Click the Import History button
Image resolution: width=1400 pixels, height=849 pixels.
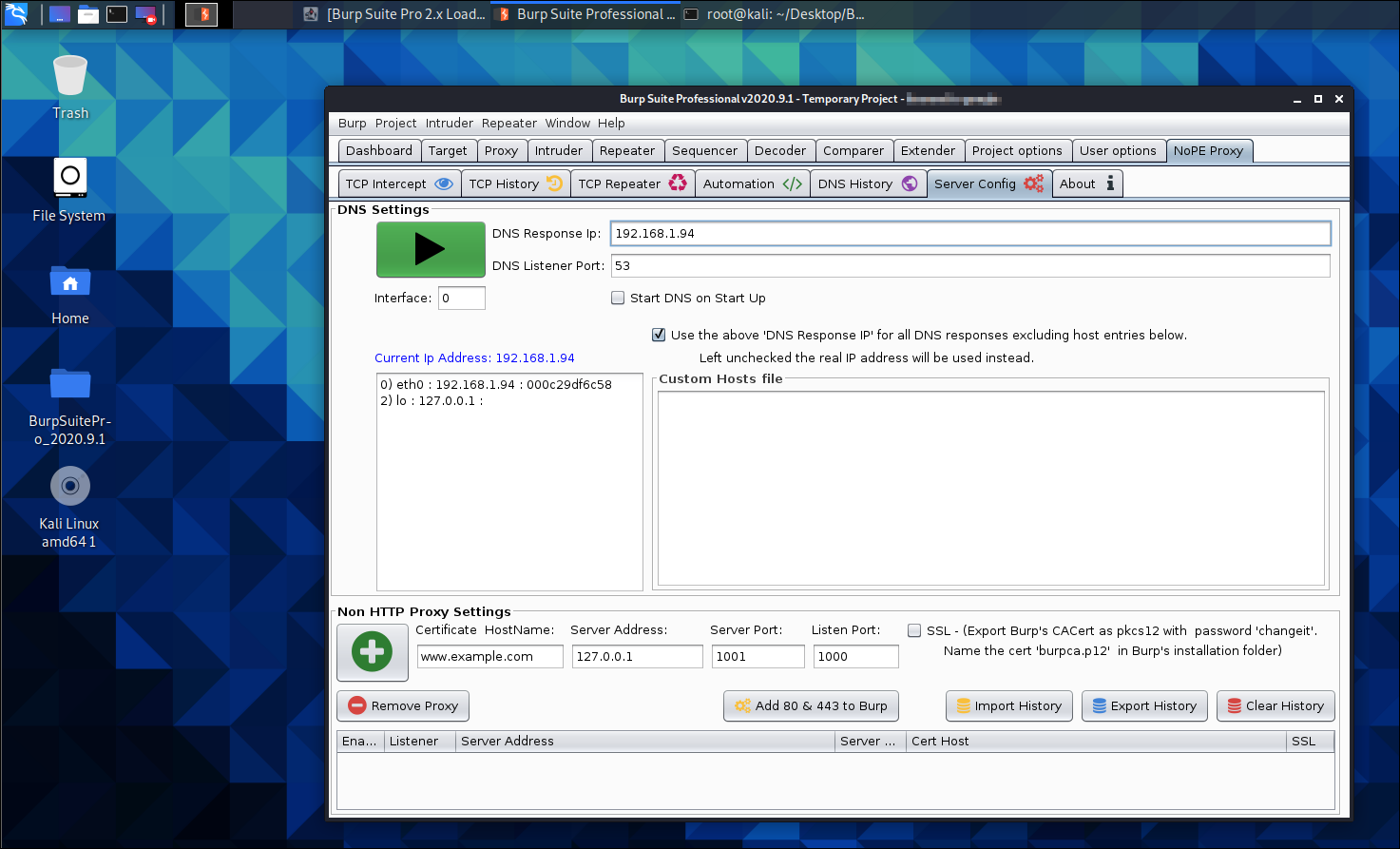(x=1009, y=705)
